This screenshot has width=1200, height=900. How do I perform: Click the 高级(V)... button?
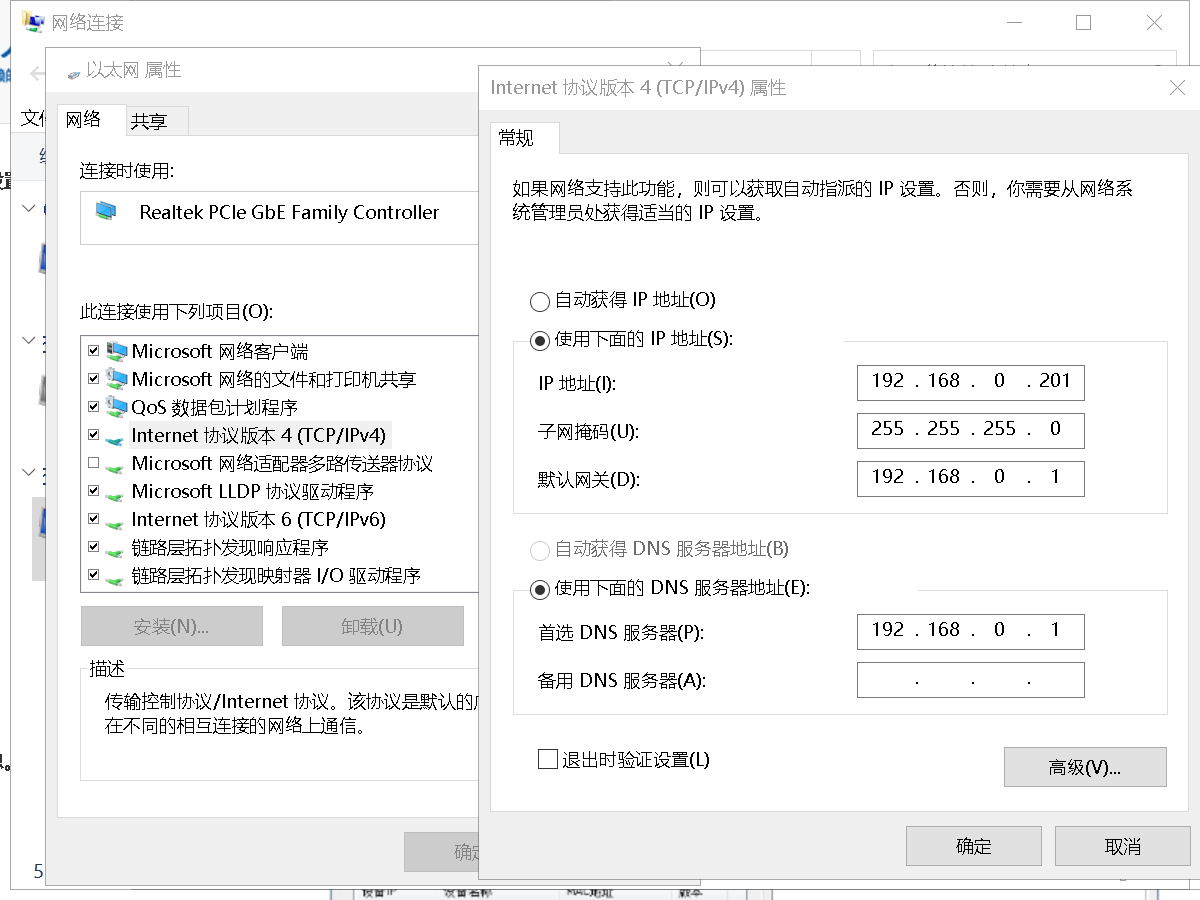point(1085,767)
